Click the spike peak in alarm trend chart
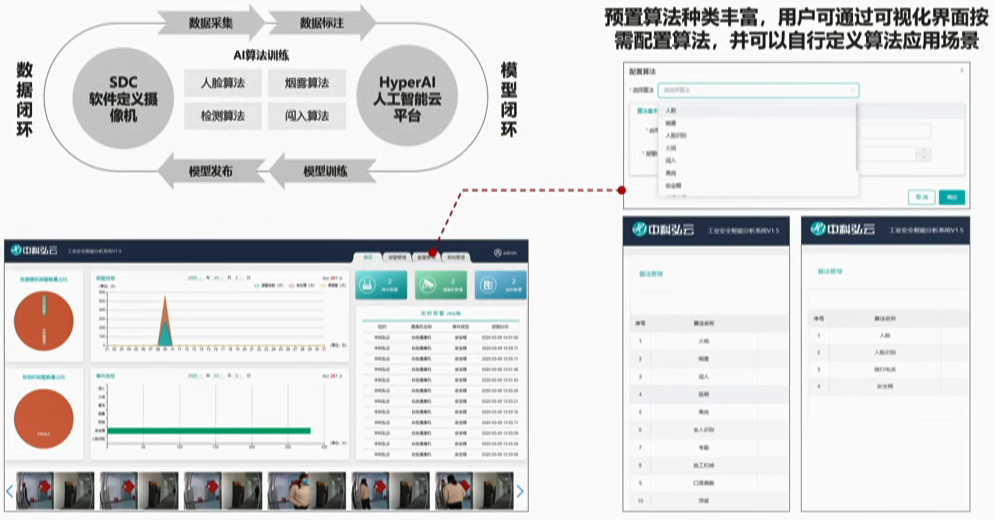Viewport: 994px width, 520px height. [x=165, y=298]
